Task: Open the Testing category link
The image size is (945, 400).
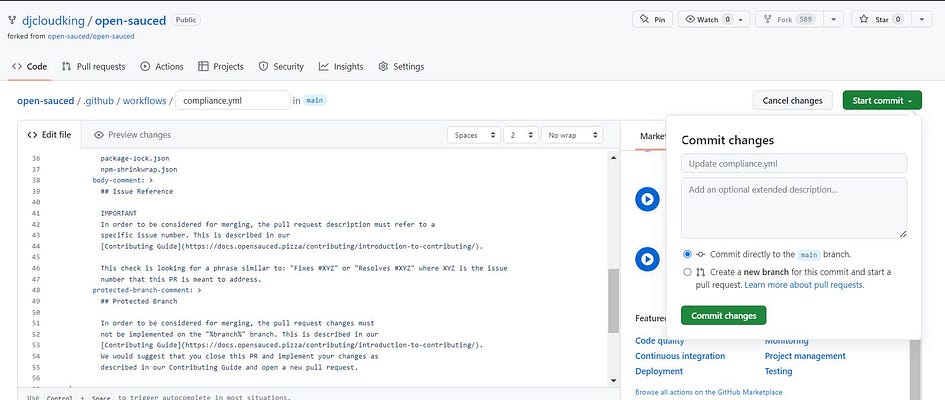Action: pos(778,372)
